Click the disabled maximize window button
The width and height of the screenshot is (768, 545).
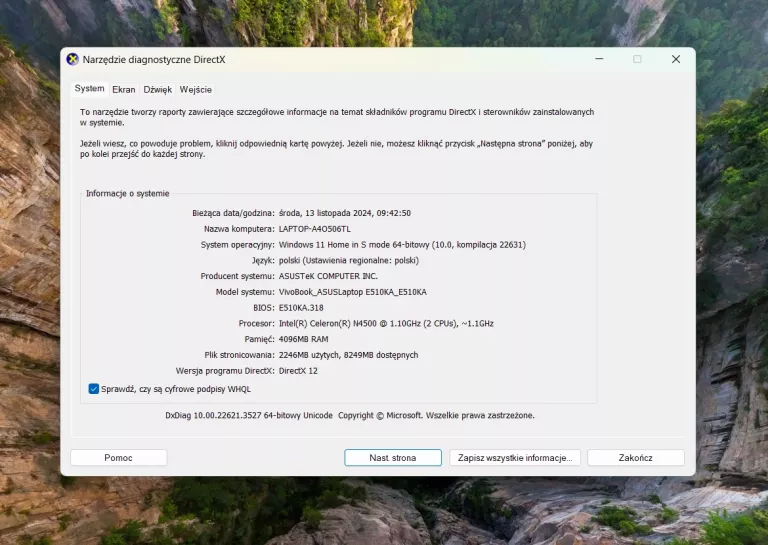(637, 59)
